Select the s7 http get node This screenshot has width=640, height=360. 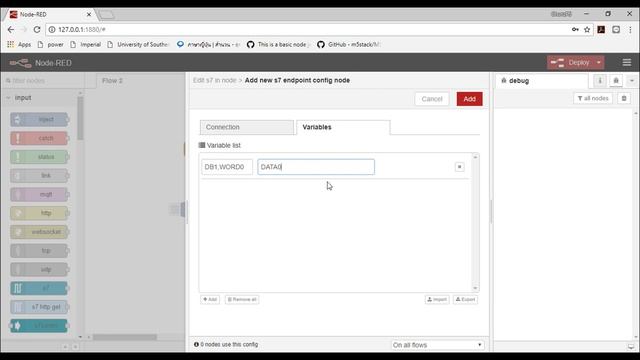[39, 307]
